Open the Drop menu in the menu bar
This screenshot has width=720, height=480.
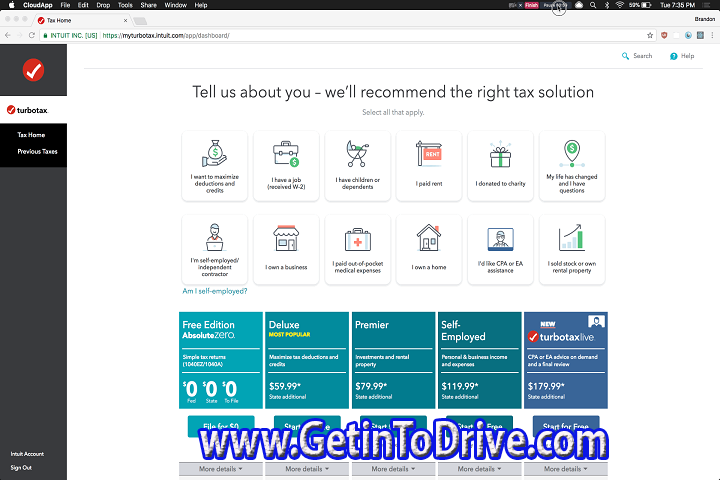click(103, 5)
